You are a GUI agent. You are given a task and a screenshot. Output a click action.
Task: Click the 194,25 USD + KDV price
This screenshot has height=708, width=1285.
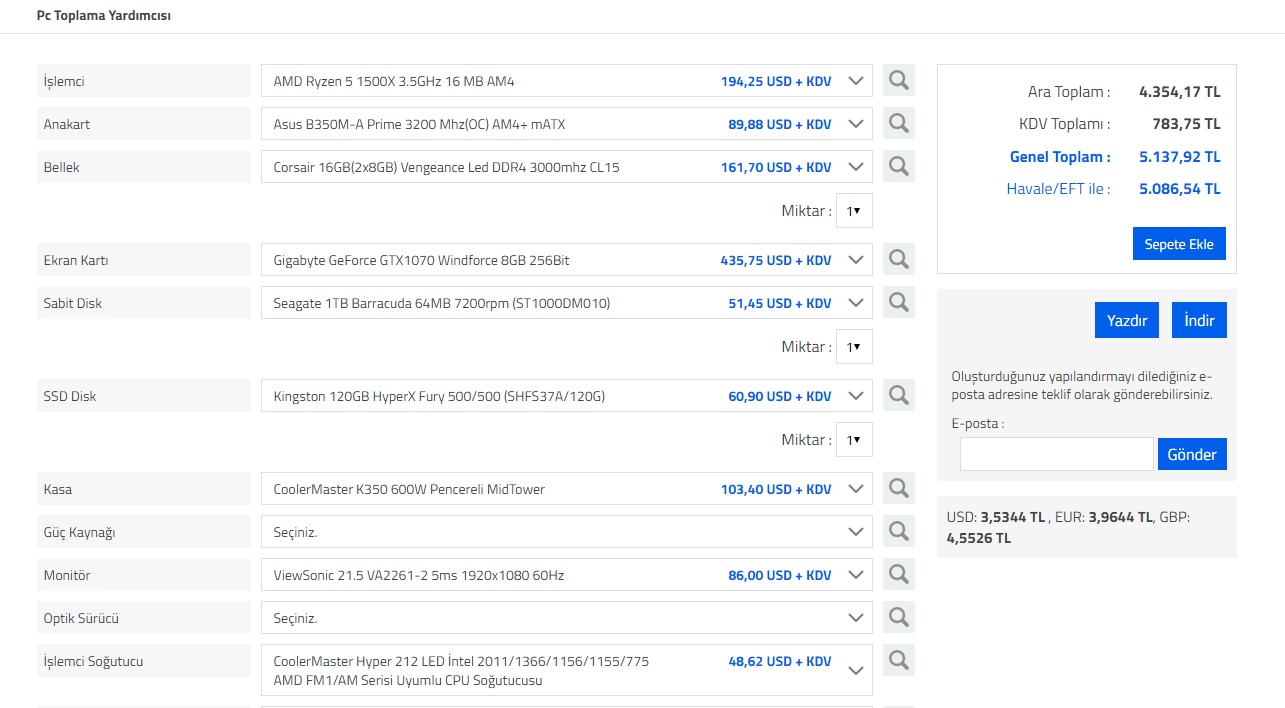pyautogui.click(x=776, y=81)
